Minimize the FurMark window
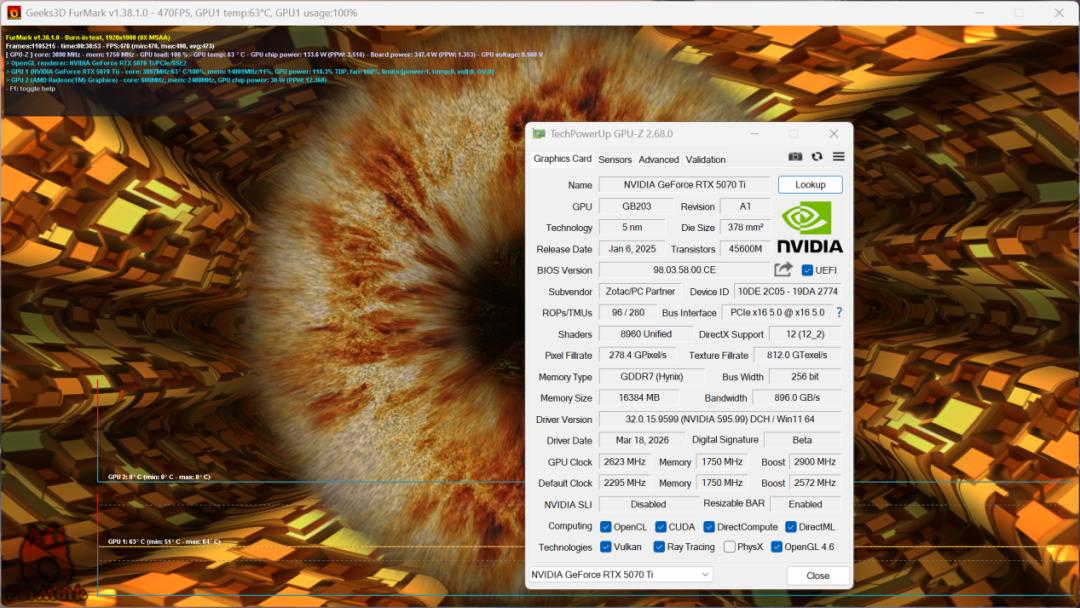This screenshot has width=1080, height=608. click(x=979, y=12)
